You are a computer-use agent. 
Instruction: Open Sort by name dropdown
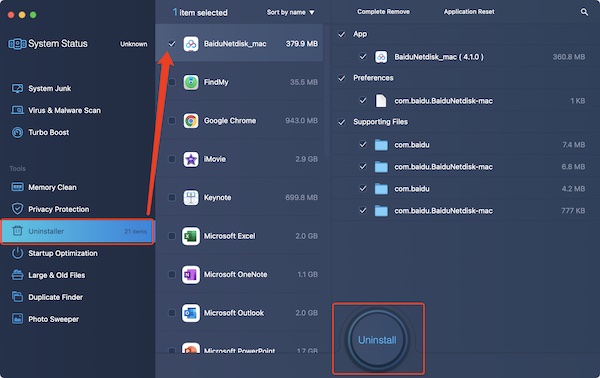click(x=290, y=12)
